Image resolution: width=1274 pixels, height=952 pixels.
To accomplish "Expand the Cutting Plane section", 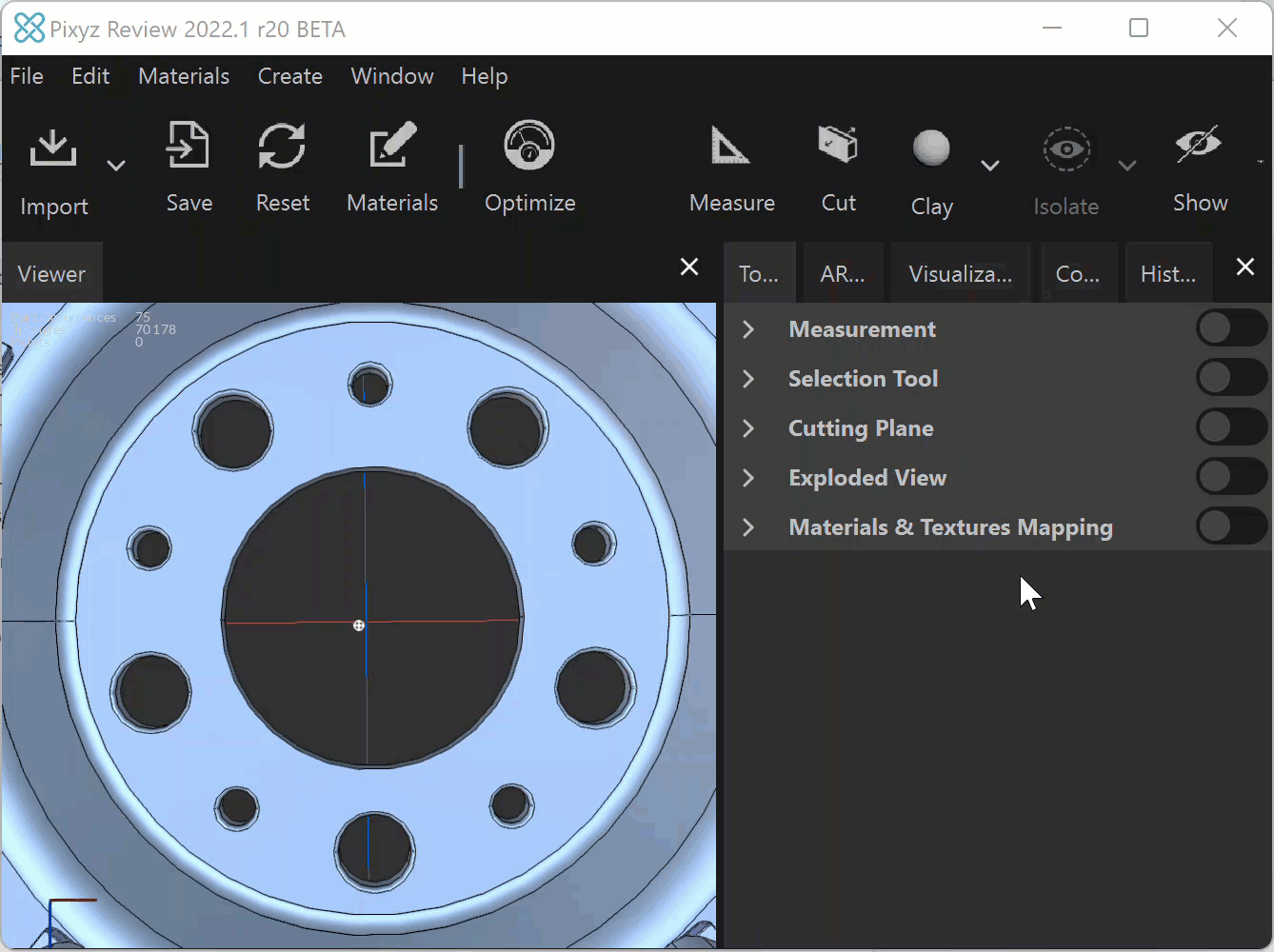I will point(748,428).
